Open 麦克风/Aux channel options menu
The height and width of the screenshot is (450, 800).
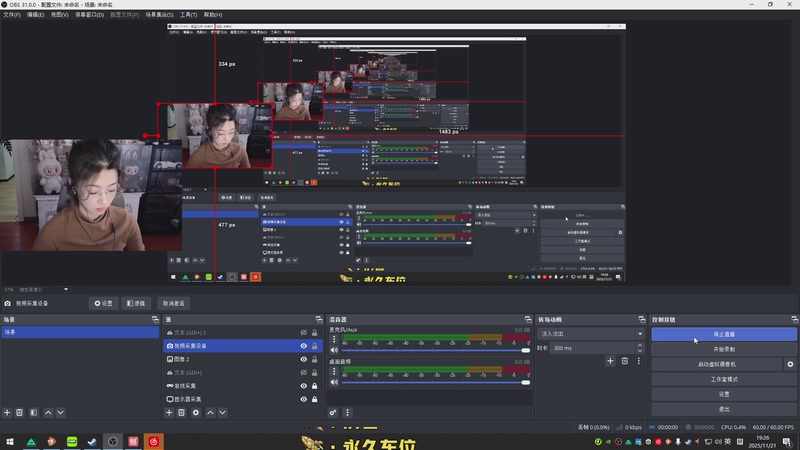click(334, 339)
